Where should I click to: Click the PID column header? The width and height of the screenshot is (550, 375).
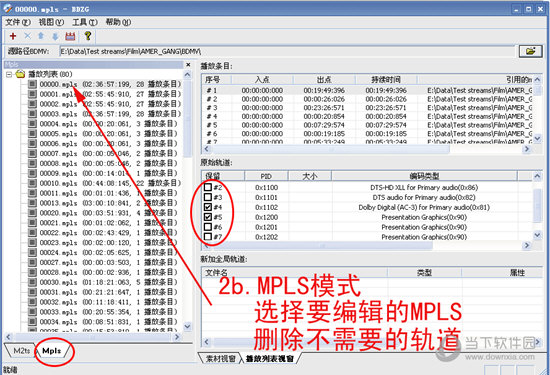tap(266, 176)
